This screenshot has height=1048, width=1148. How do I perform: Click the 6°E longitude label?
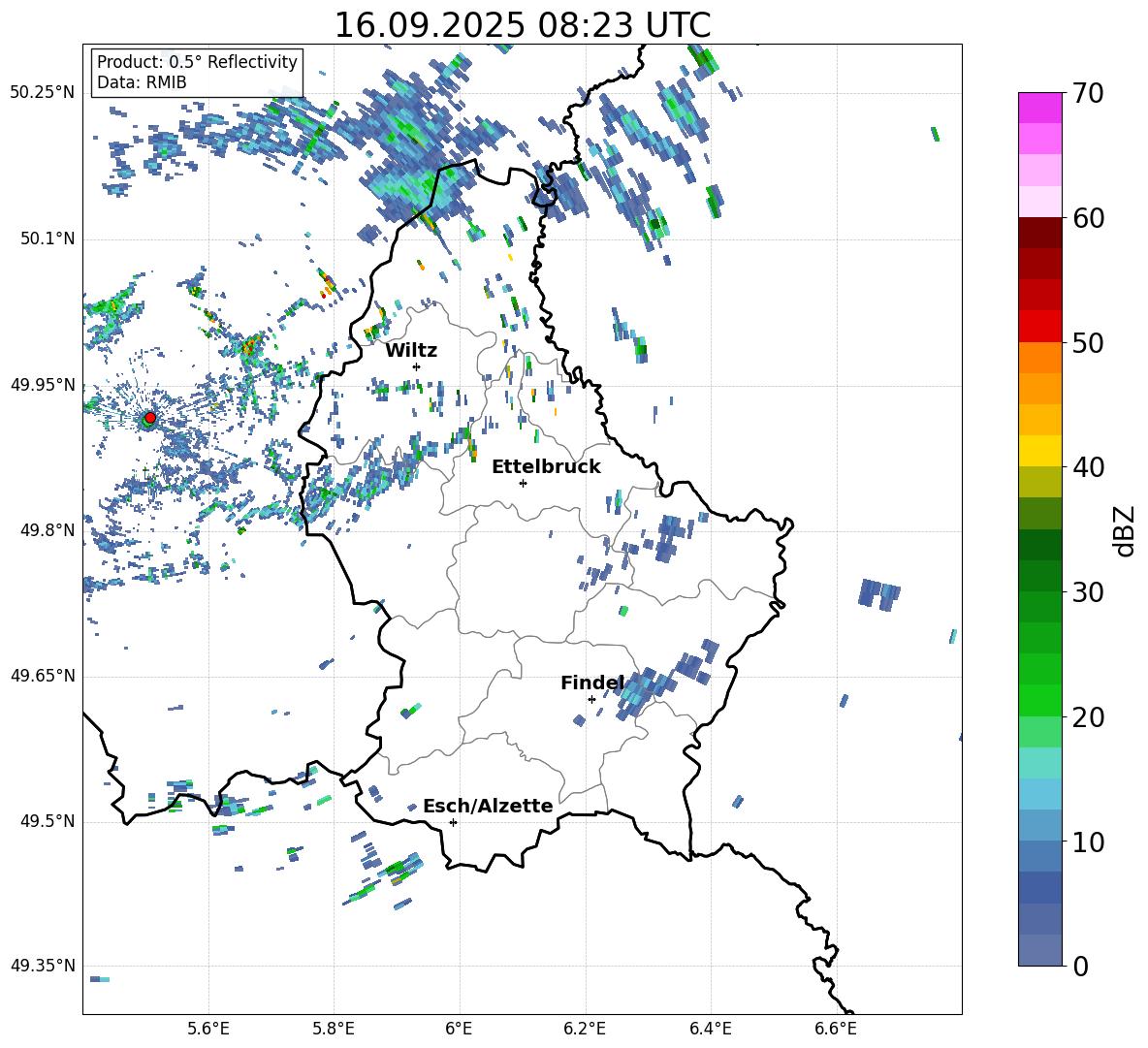(459, 1029)
